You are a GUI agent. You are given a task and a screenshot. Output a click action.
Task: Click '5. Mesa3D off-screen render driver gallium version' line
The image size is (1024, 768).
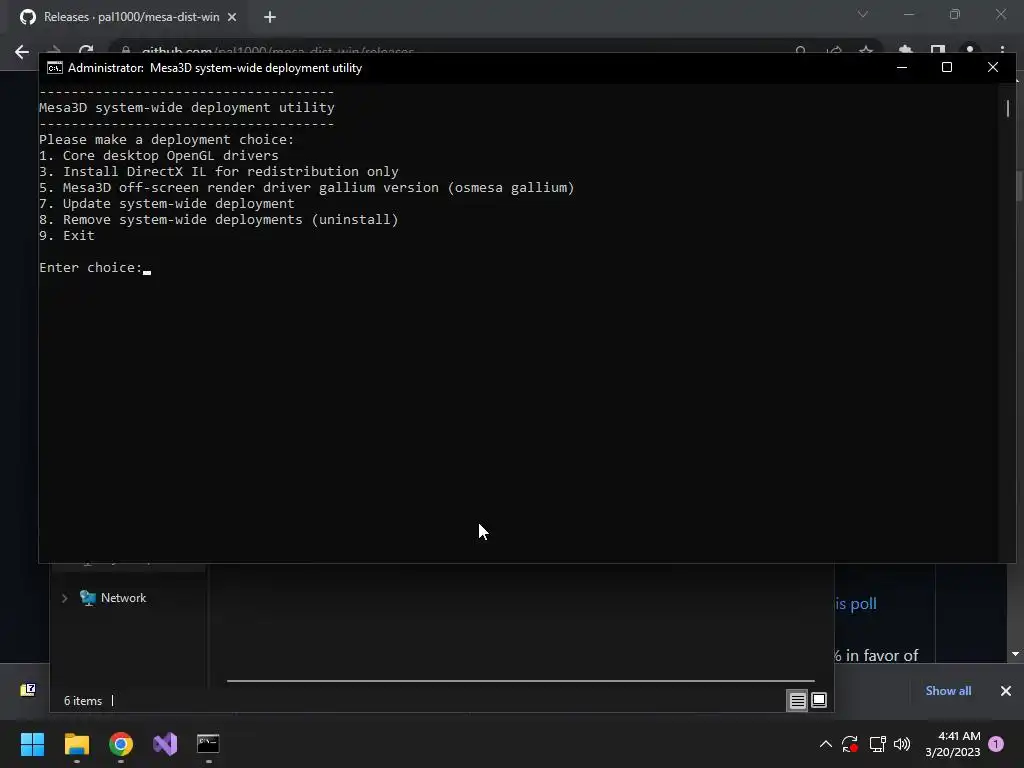tap(306, 188)
